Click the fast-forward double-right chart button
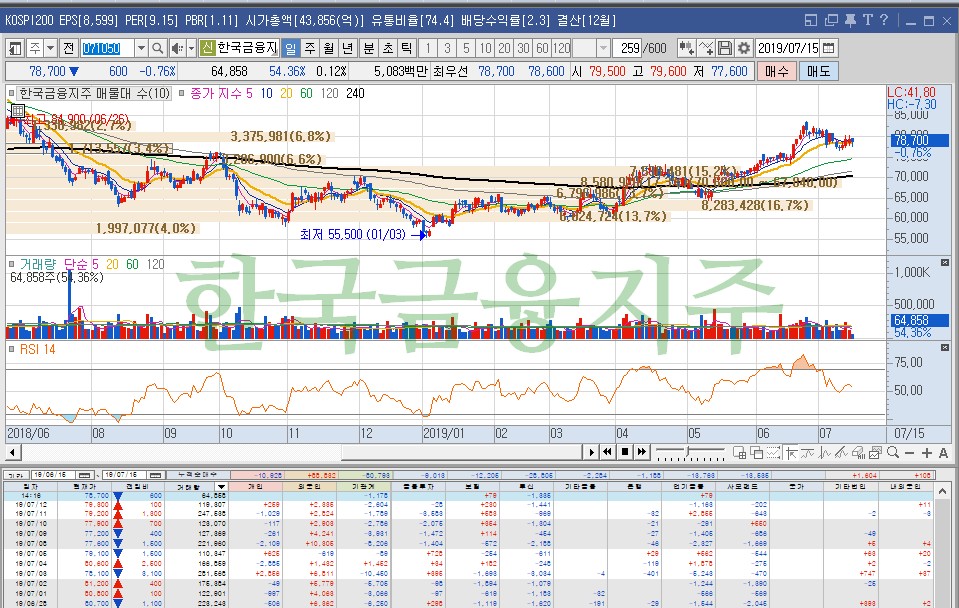This screenshot has height=608, width=959. (x=642, y=452)
